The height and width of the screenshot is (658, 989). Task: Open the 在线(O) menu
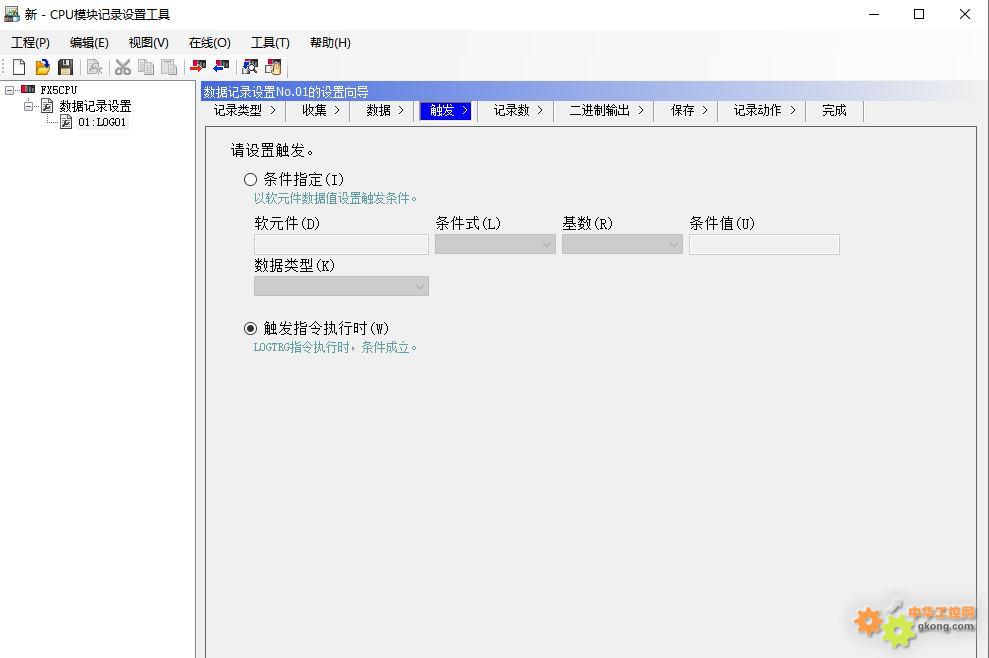(x=209, y=43)
